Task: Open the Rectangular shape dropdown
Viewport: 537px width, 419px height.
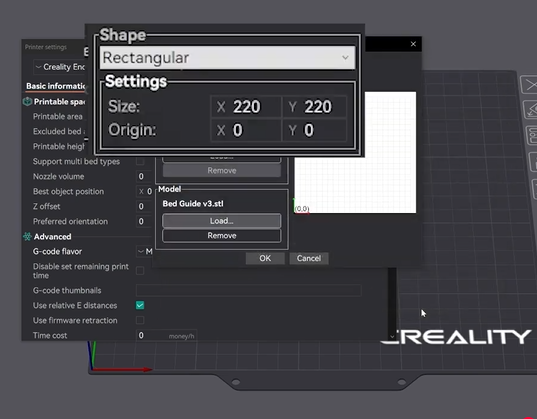Action: coord(227,58)
